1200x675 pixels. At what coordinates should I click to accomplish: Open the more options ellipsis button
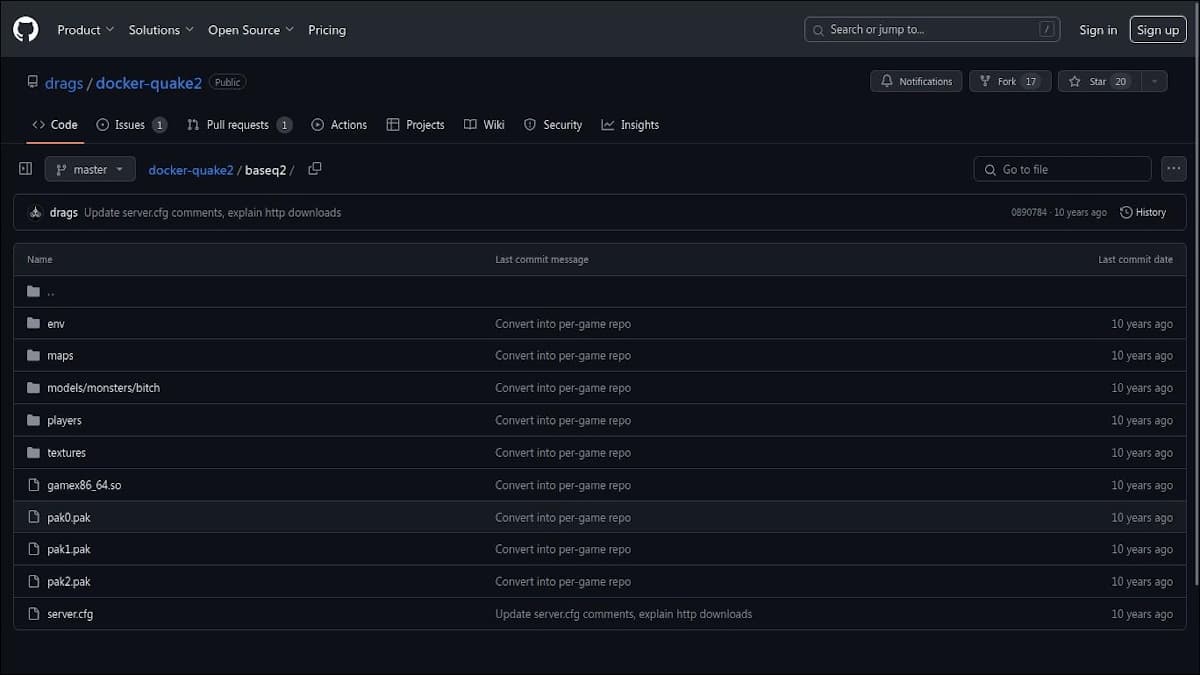point(1174,169)
